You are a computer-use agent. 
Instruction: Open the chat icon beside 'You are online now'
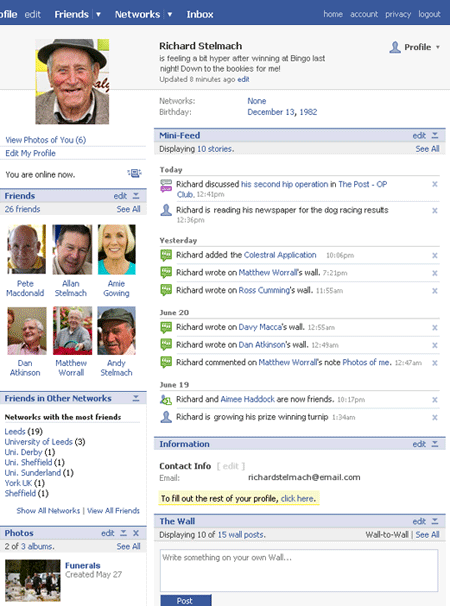135,173
